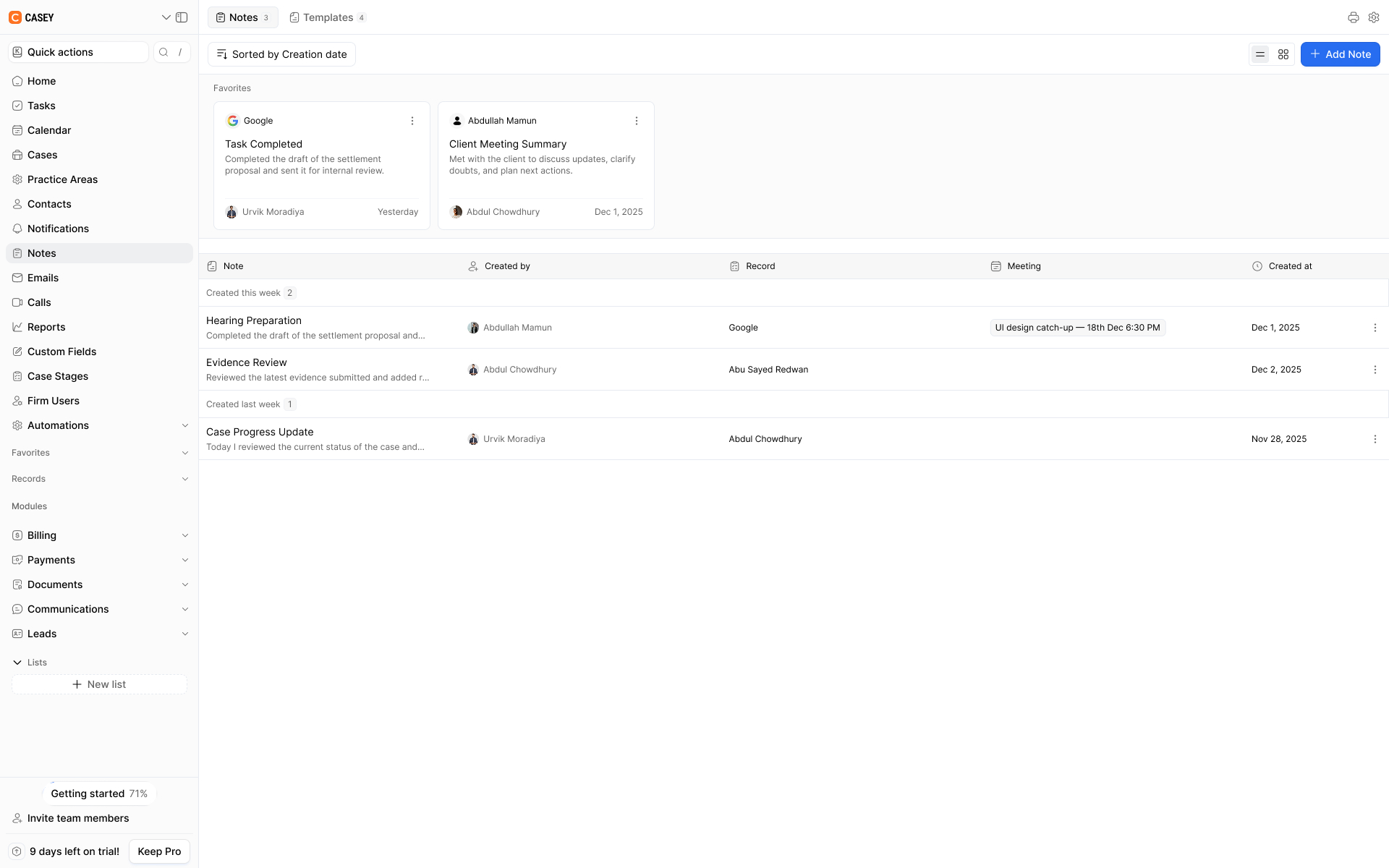Click the Add Note button

pos(1340,54)
